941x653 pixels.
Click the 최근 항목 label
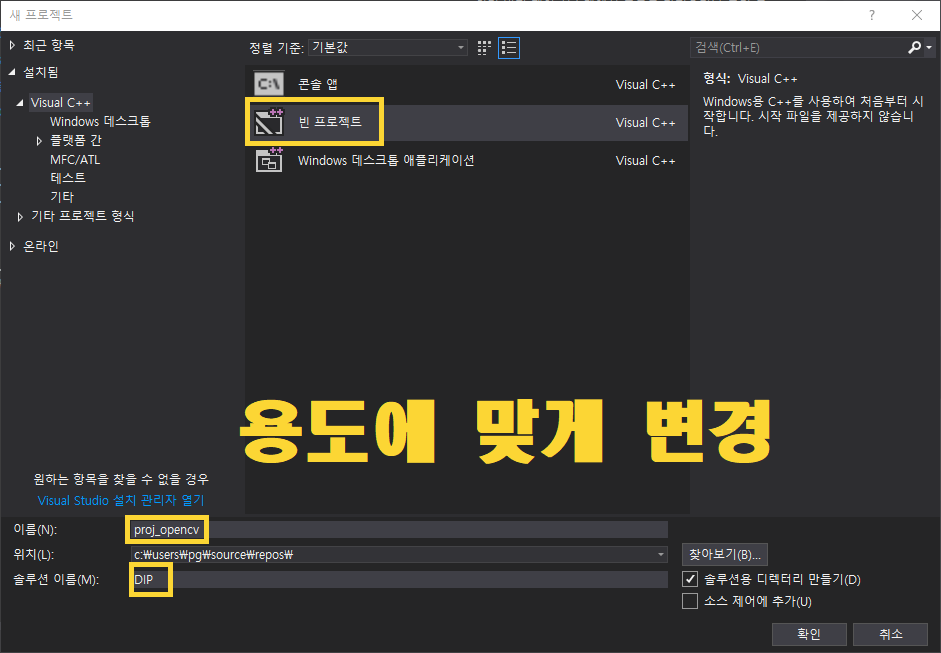[x=49, y=46]
